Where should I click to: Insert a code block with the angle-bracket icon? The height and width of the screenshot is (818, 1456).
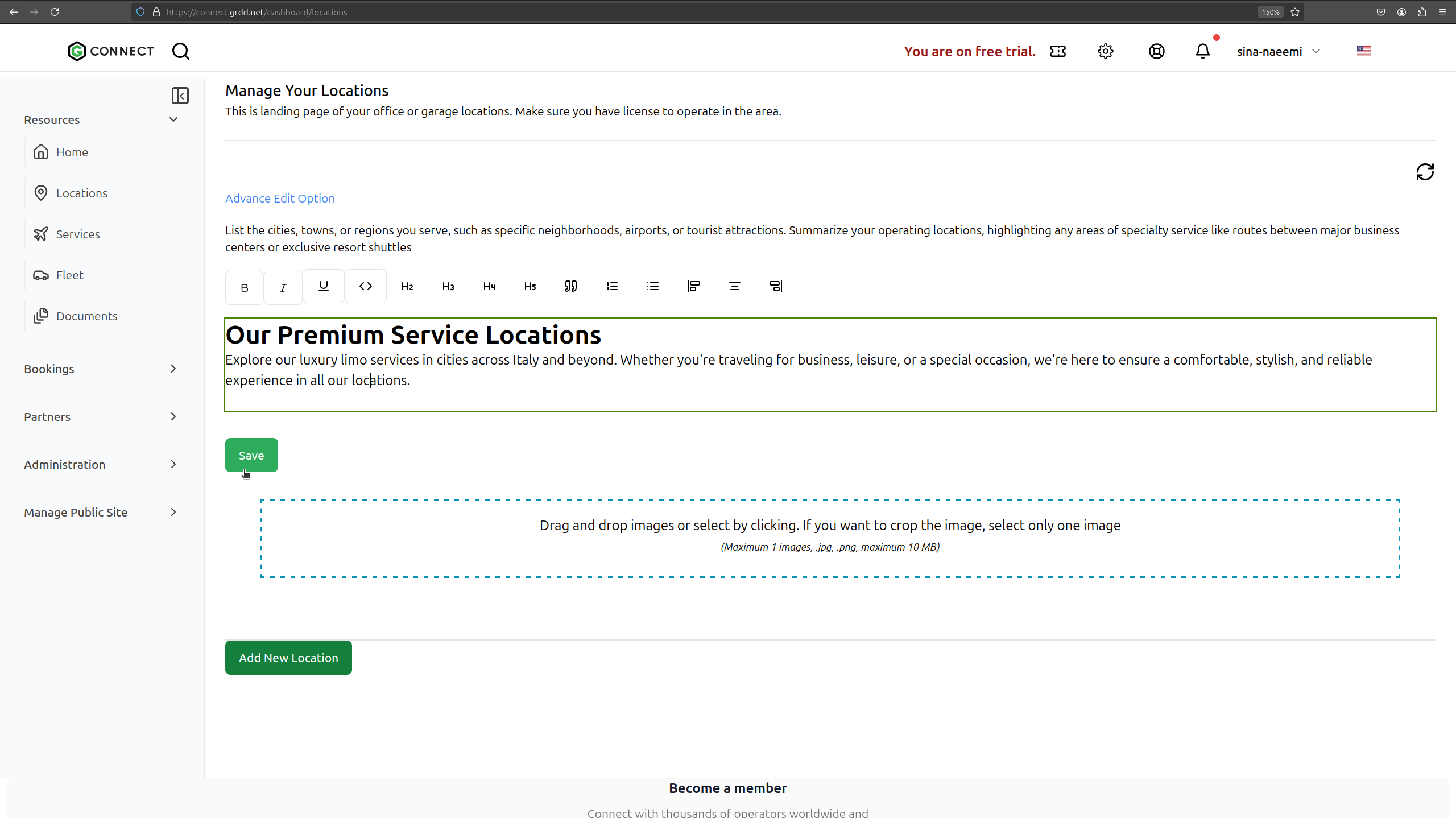pos(366,286)
